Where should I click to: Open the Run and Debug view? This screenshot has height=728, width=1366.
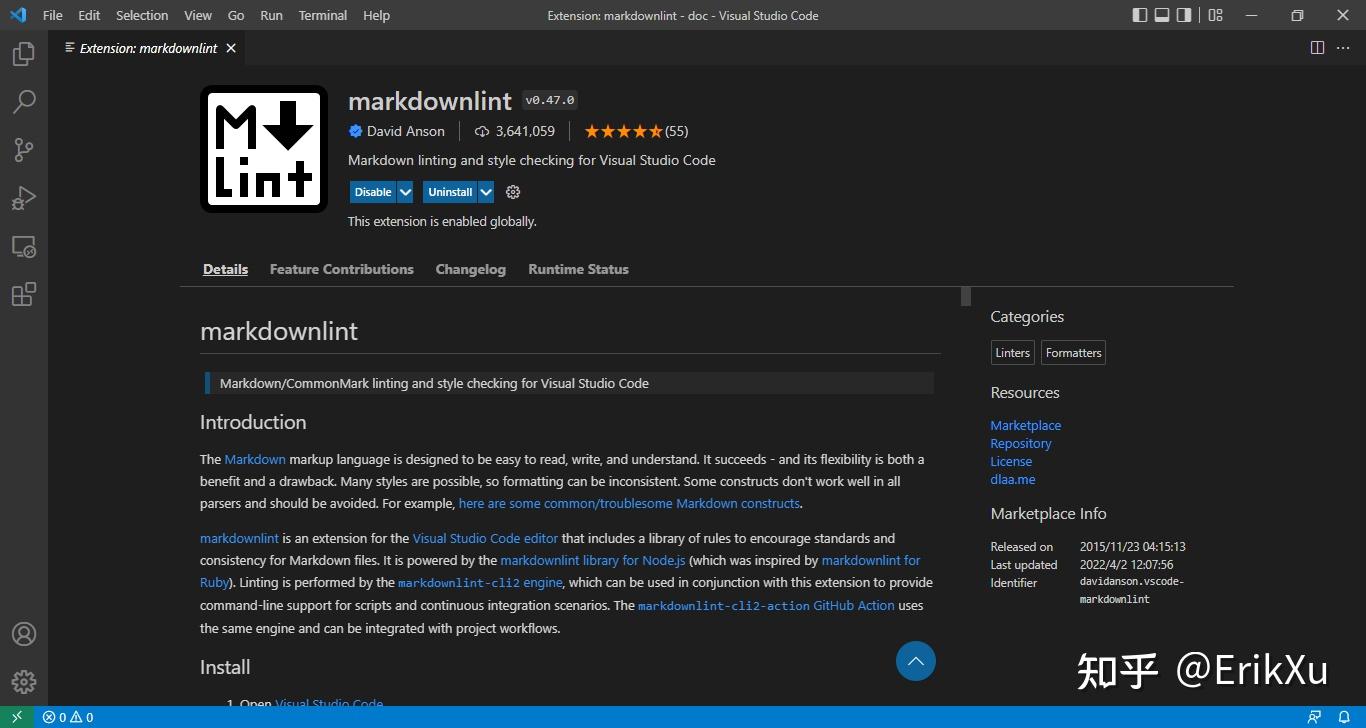24,198
